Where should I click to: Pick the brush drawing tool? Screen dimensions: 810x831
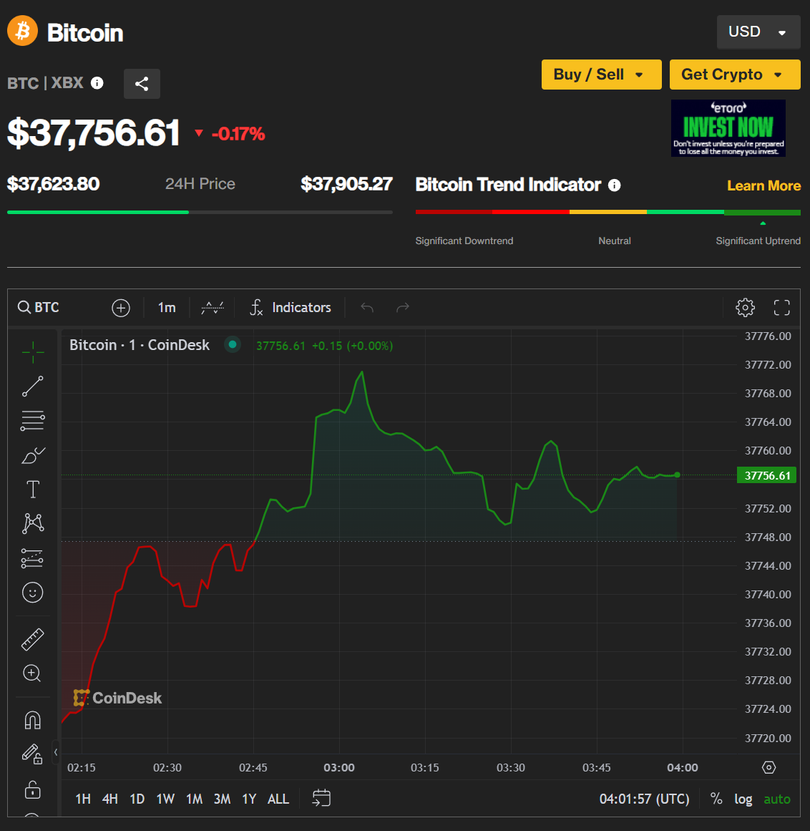[x=32, y=456]
